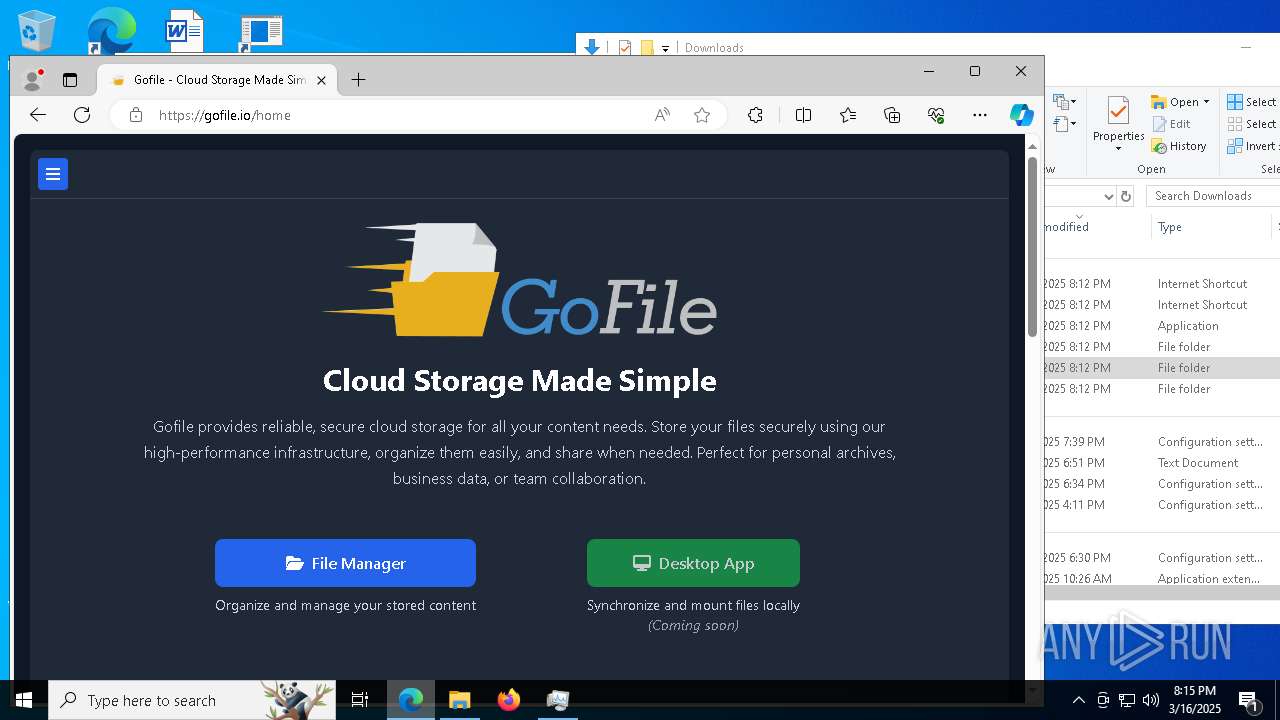Click the taskbar search box
Image resolution: width=1280 pixels, height=720 pixels.
[192, 700]
